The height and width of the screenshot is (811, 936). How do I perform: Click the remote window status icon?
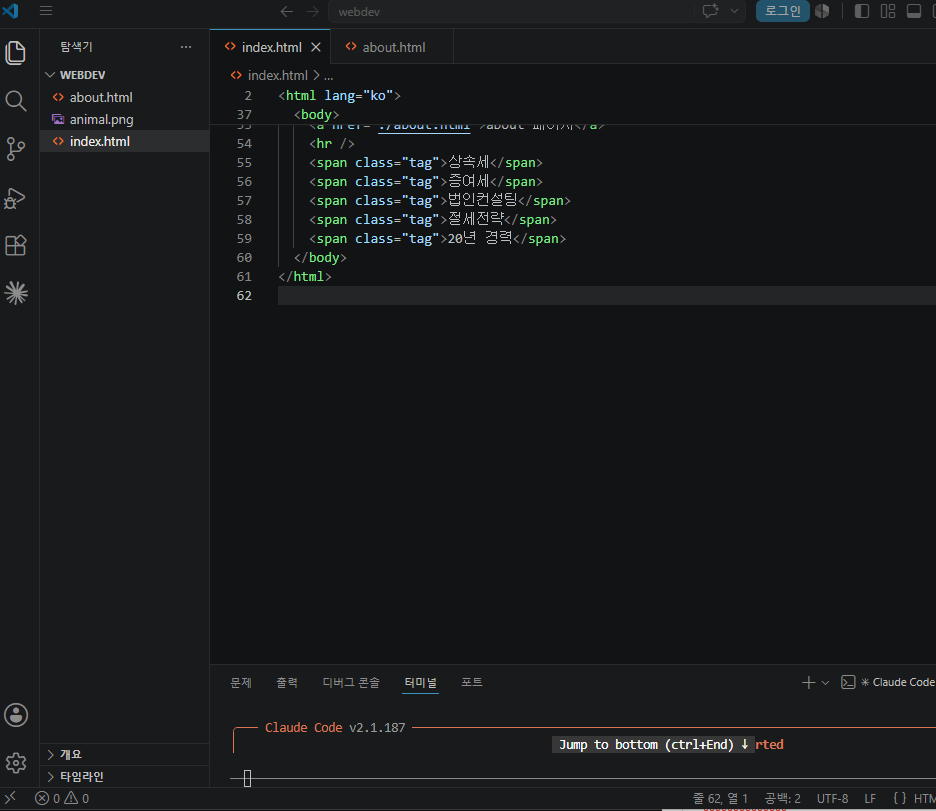point(10,798)
